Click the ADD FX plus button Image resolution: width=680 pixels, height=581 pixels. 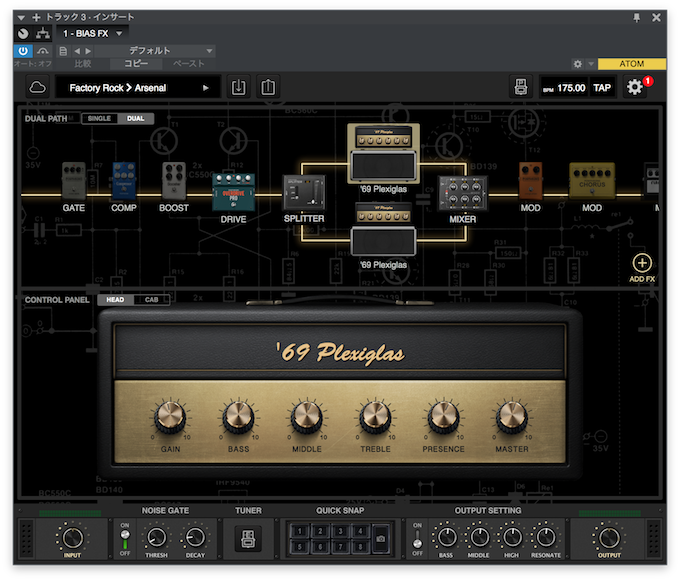(x=642, y=263)
